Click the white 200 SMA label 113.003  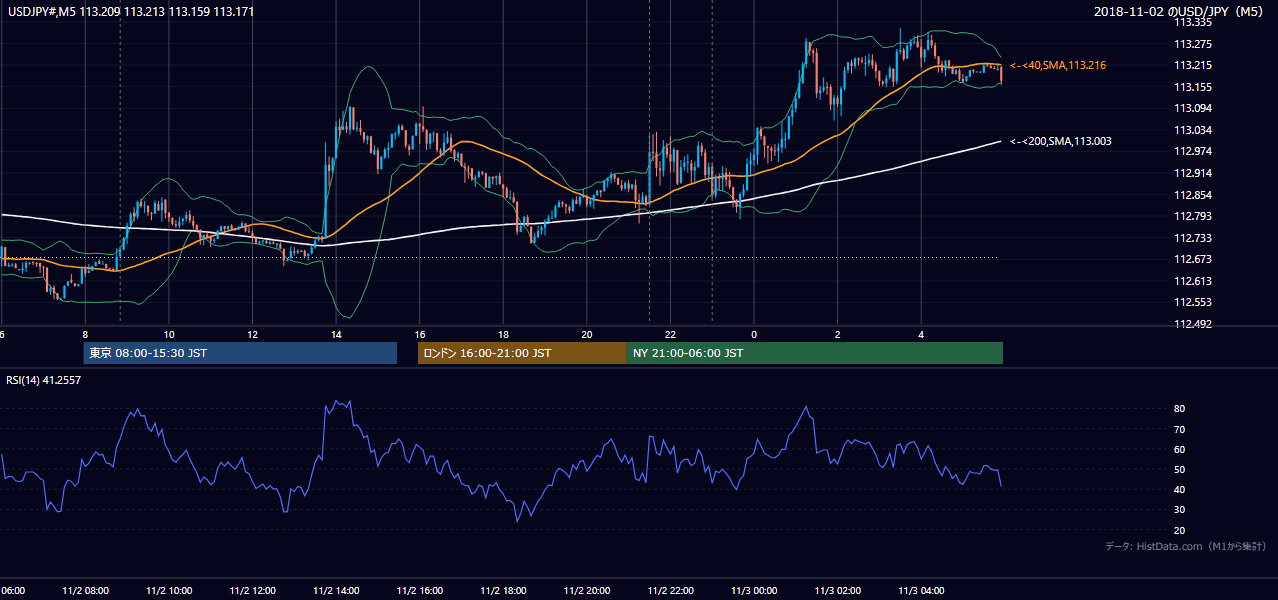(1061, 142)
